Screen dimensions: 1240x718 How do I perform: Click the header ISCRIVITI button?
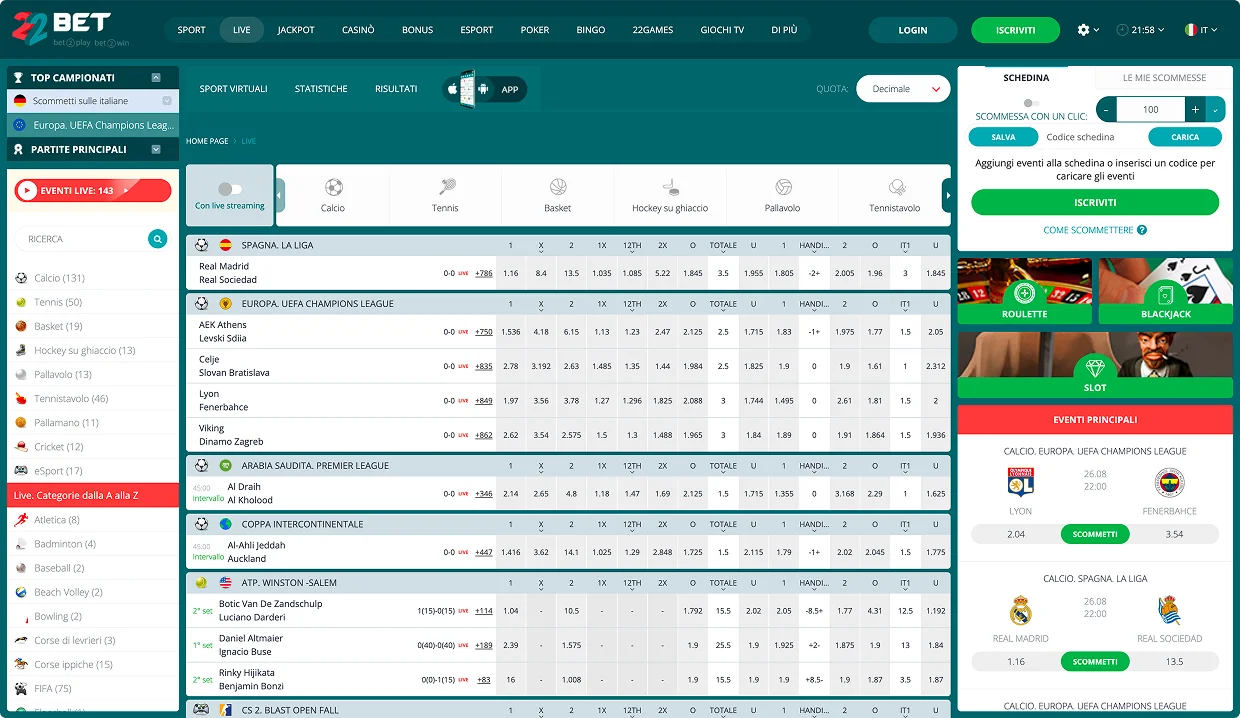[x=1015, y=30]
